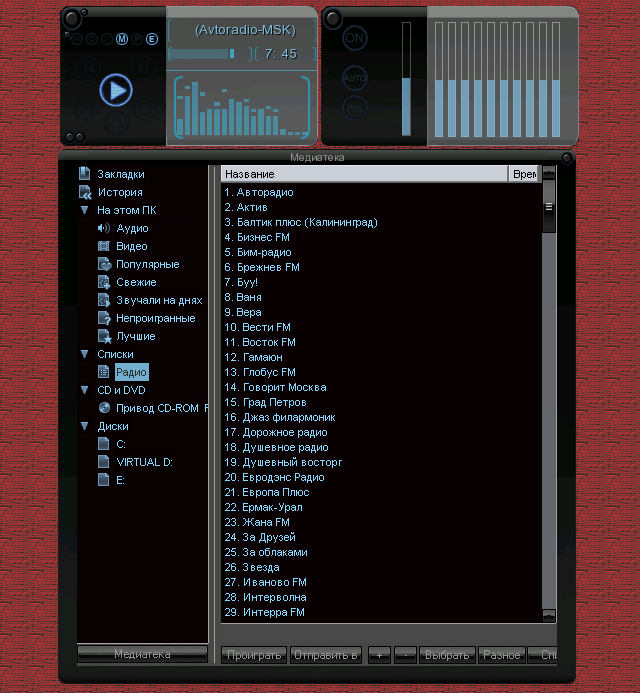This screenshot has height=693, width=640.
Task: Toggle the round M button
Action: tap(122, 39)
